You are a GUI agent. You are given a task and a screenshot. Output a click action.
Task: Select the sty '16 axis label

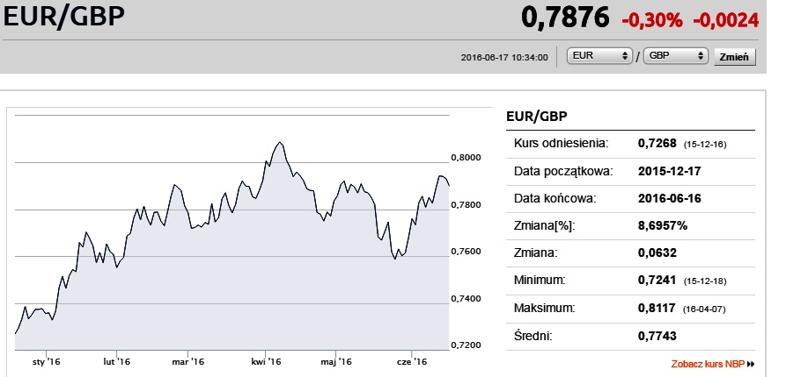pos(45,361)
